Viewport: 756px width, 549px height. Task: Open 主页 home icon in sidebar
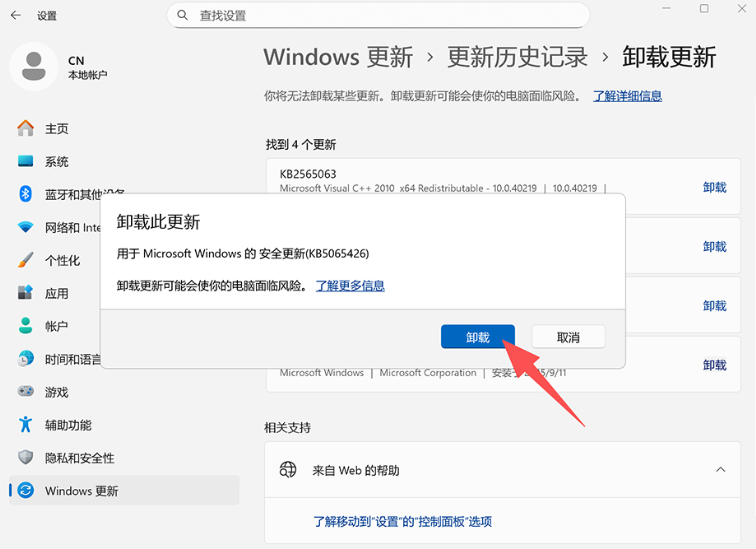coord(26,129)
